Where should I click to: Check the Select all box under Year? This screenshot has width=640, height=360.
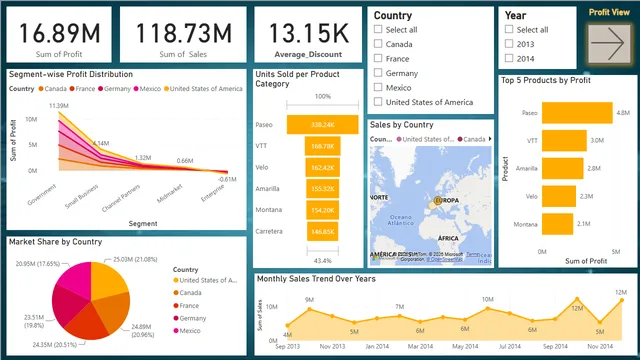point(509,29)
